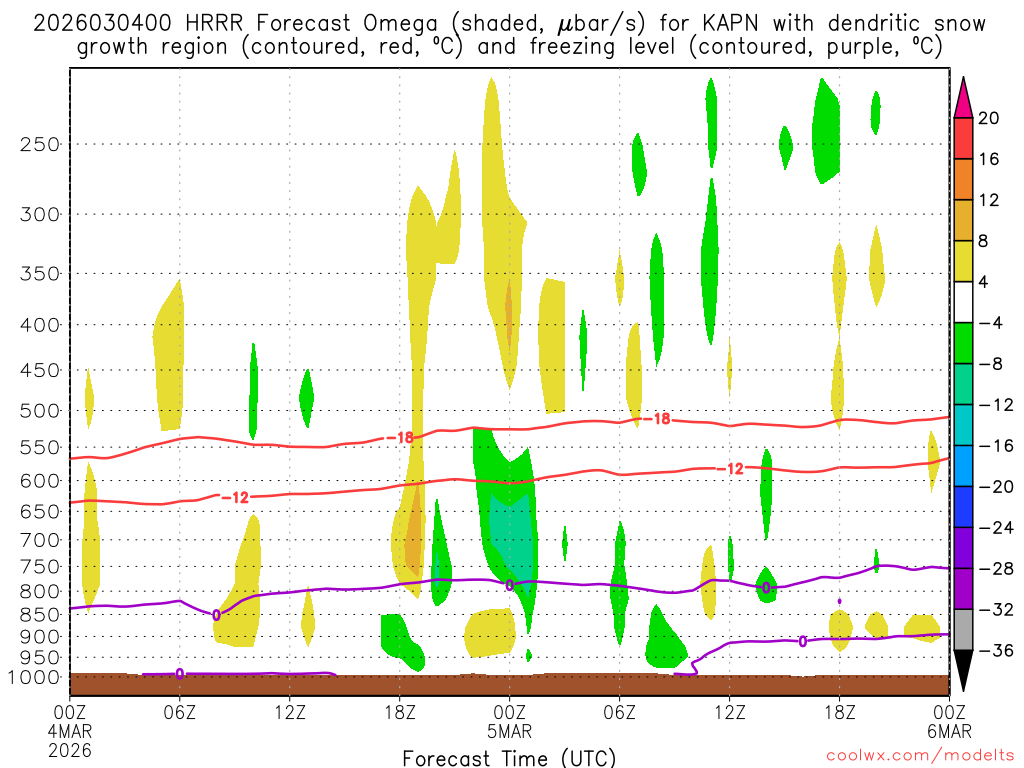1024x768 pixels.
Task: Click the 300 pressure level label
Action: [39, 214]
